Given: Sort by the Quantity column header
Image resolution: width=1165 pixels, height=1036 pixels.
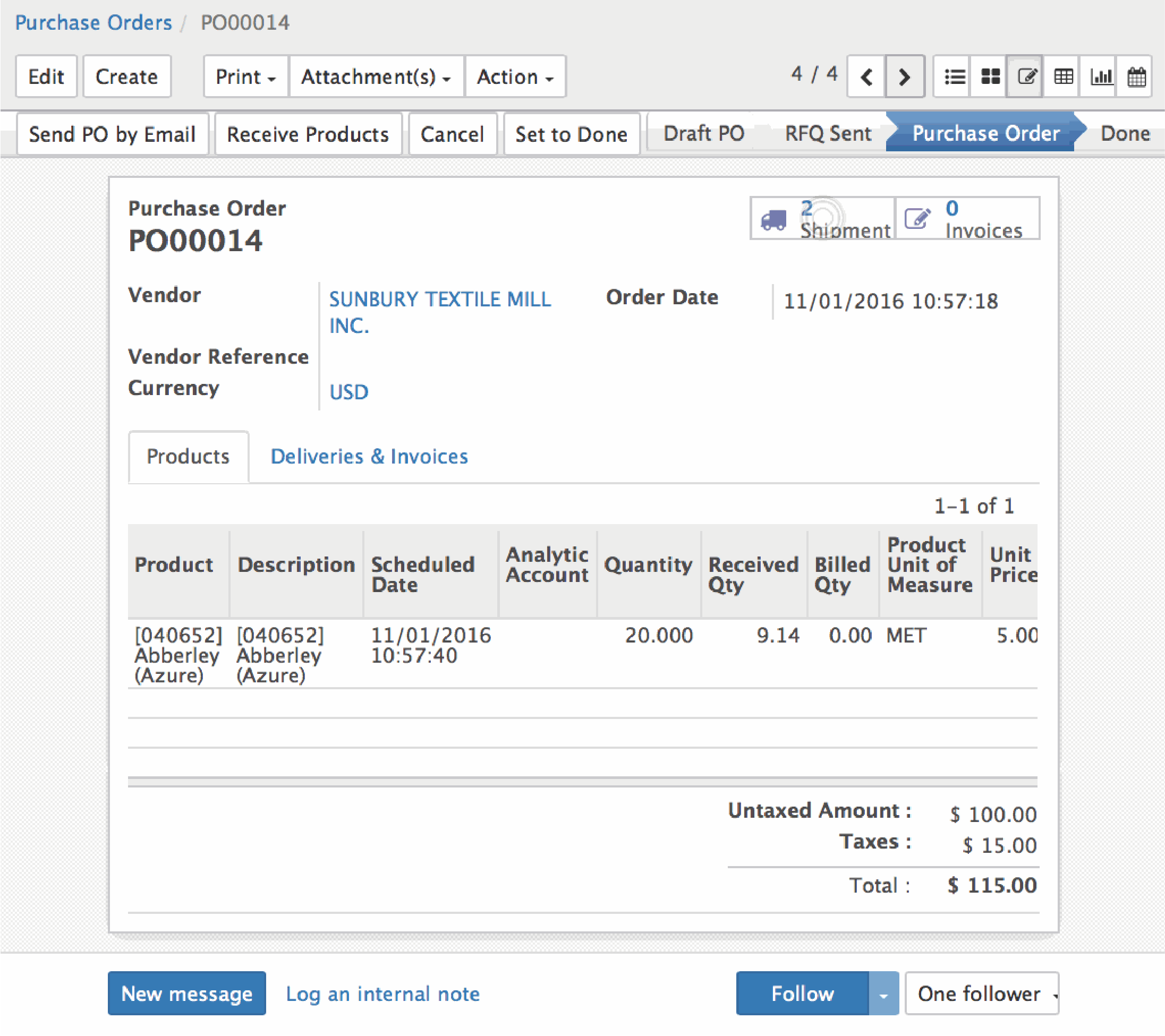Looking at the screenshot, I should 649,571.
